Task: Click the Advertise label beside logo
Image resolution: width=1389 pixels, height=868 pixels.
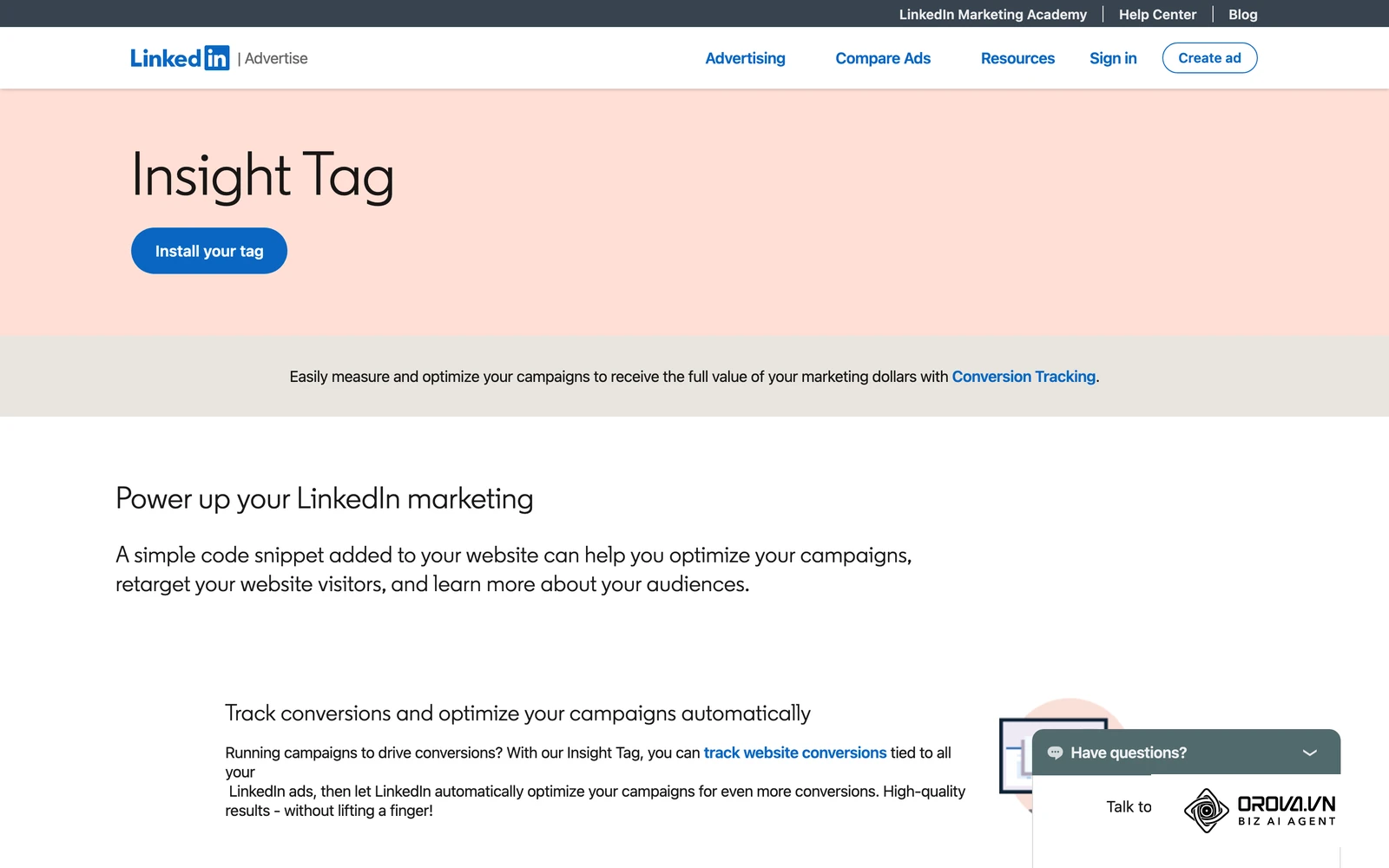Action: pyautogui.click(x=276, y=58)
